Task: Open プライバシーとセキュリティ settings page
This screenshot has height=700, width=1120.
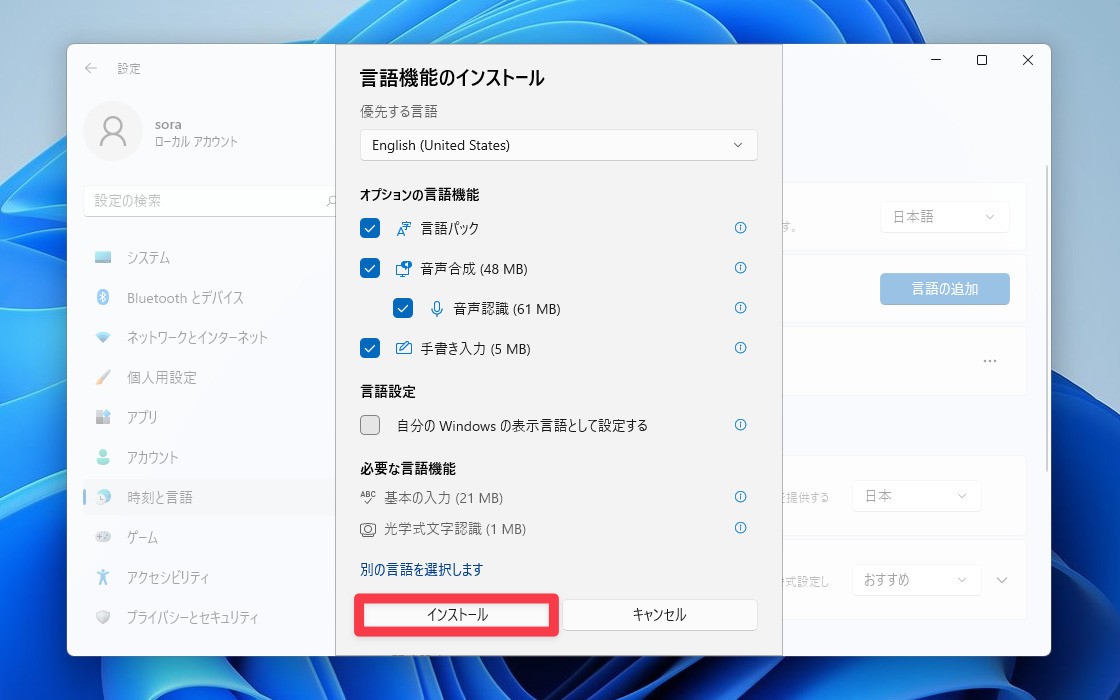Action: (209, 617)
